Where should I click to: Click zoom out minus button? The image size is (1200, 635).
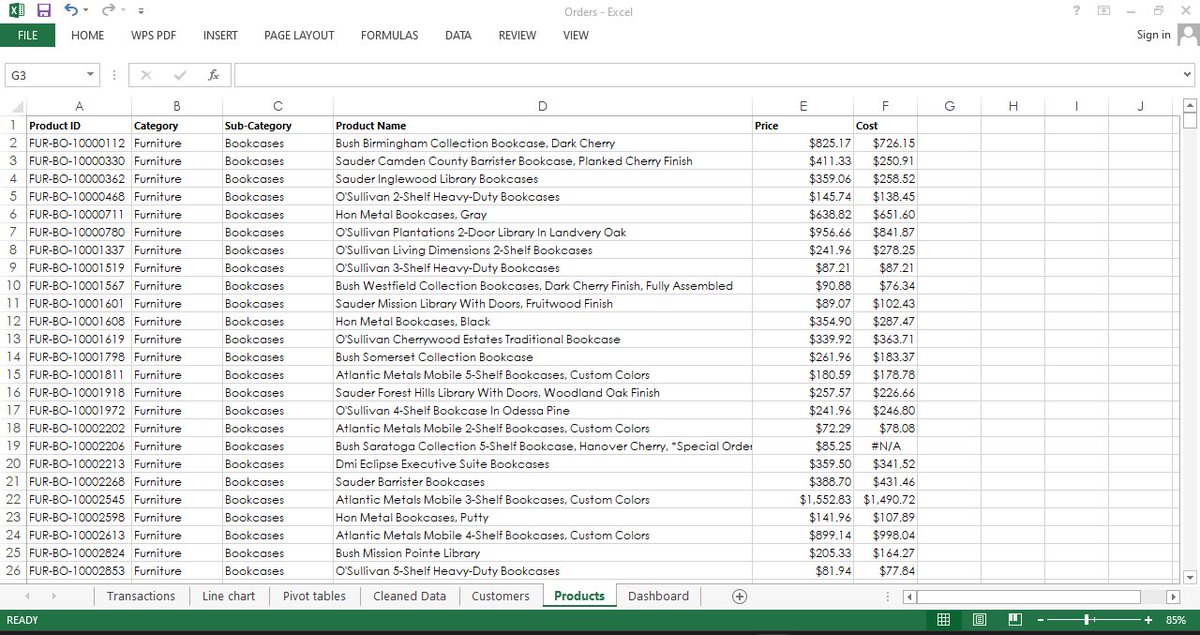pyautogui.click(x=1042, y=620)
